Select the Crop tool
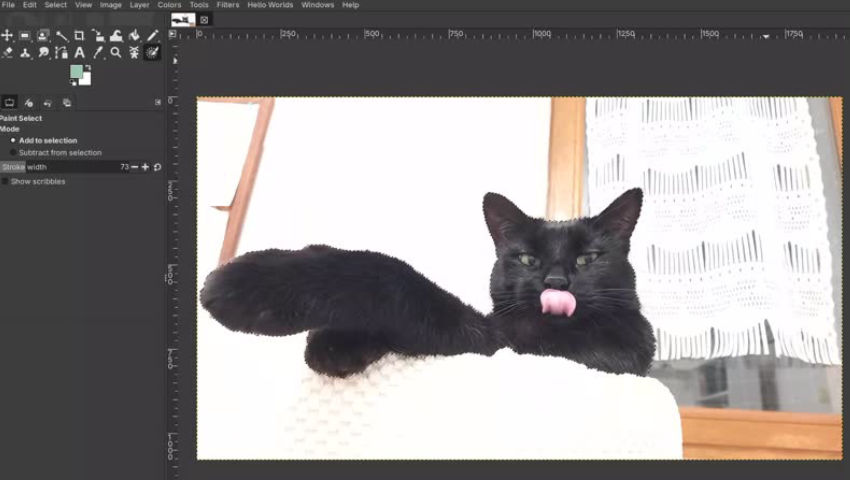 coord(79,36)
